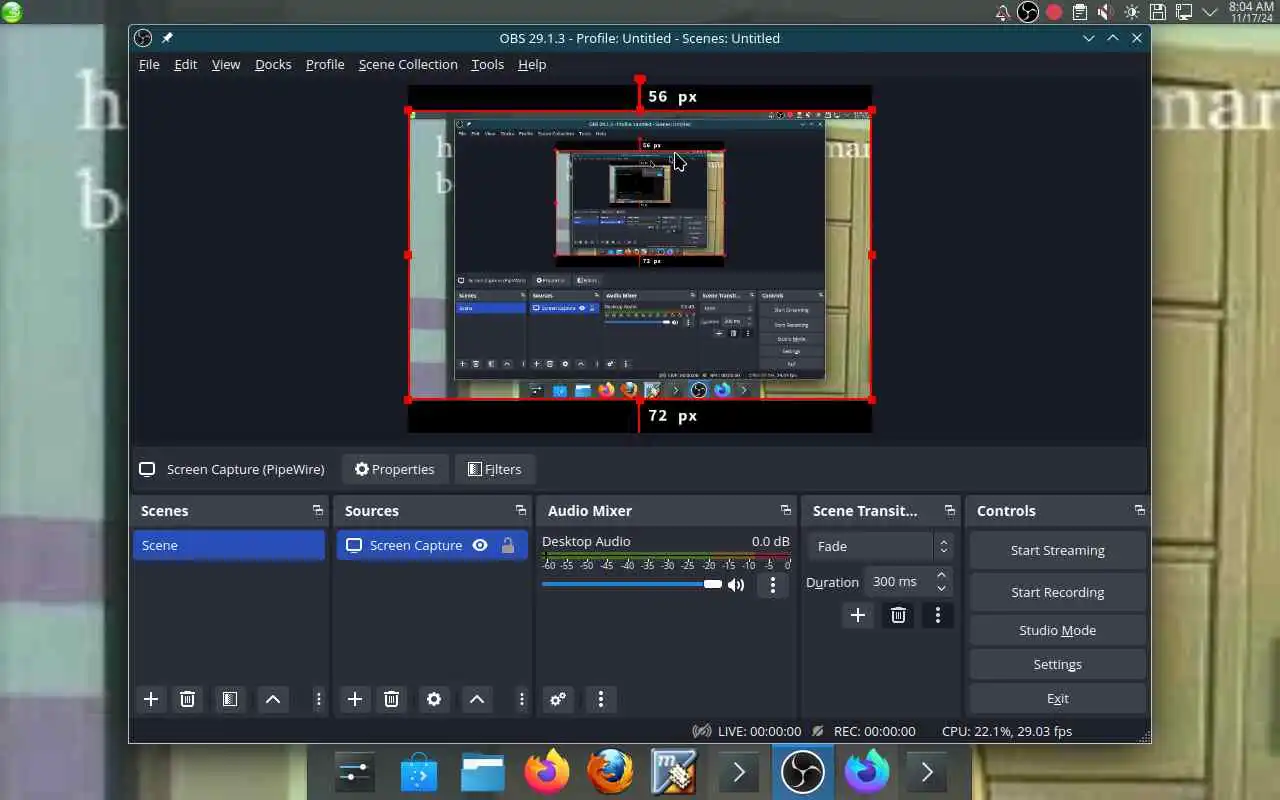
Task: Move source up with arrow icon
Action: click(x=477, y=700)
